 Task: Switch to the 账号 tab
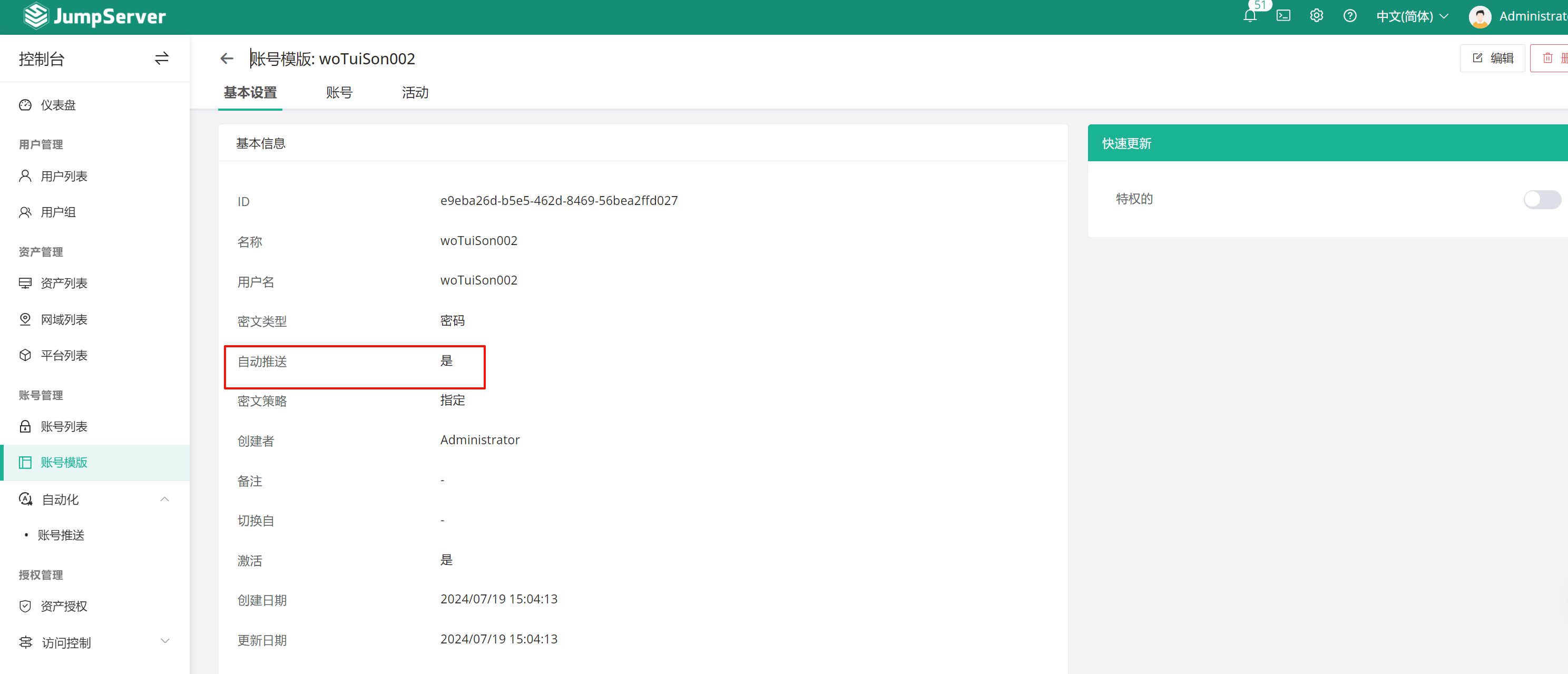339,93
